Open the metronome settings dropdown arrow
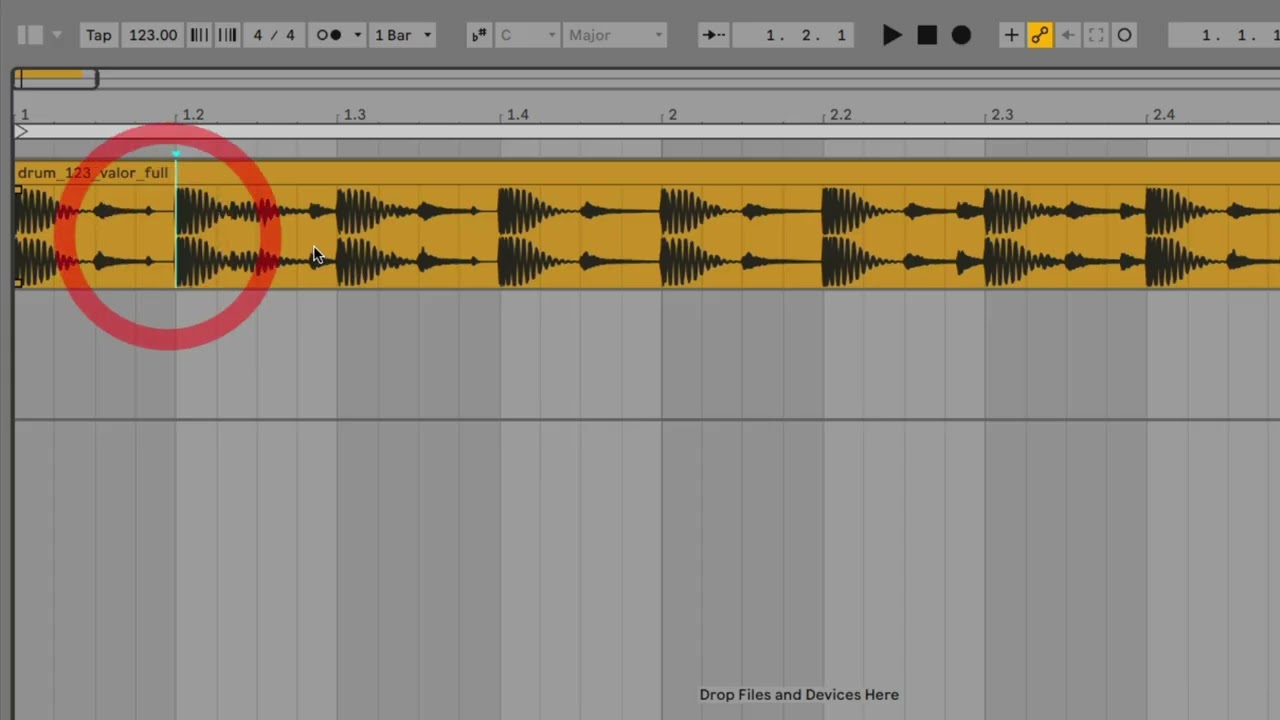This screenshot has width=1280, height=720. [x=357, y=35]
